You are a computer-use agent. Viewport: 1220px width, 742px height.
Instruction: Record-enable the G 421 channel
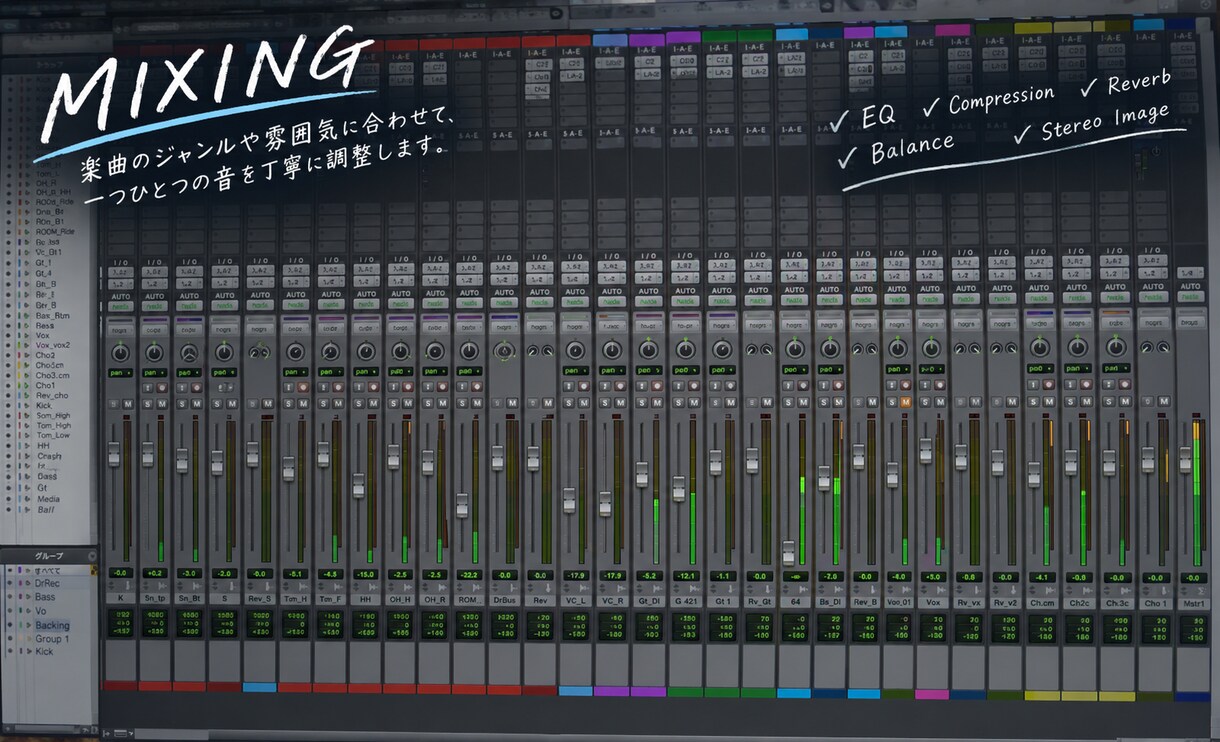point(692,386)
